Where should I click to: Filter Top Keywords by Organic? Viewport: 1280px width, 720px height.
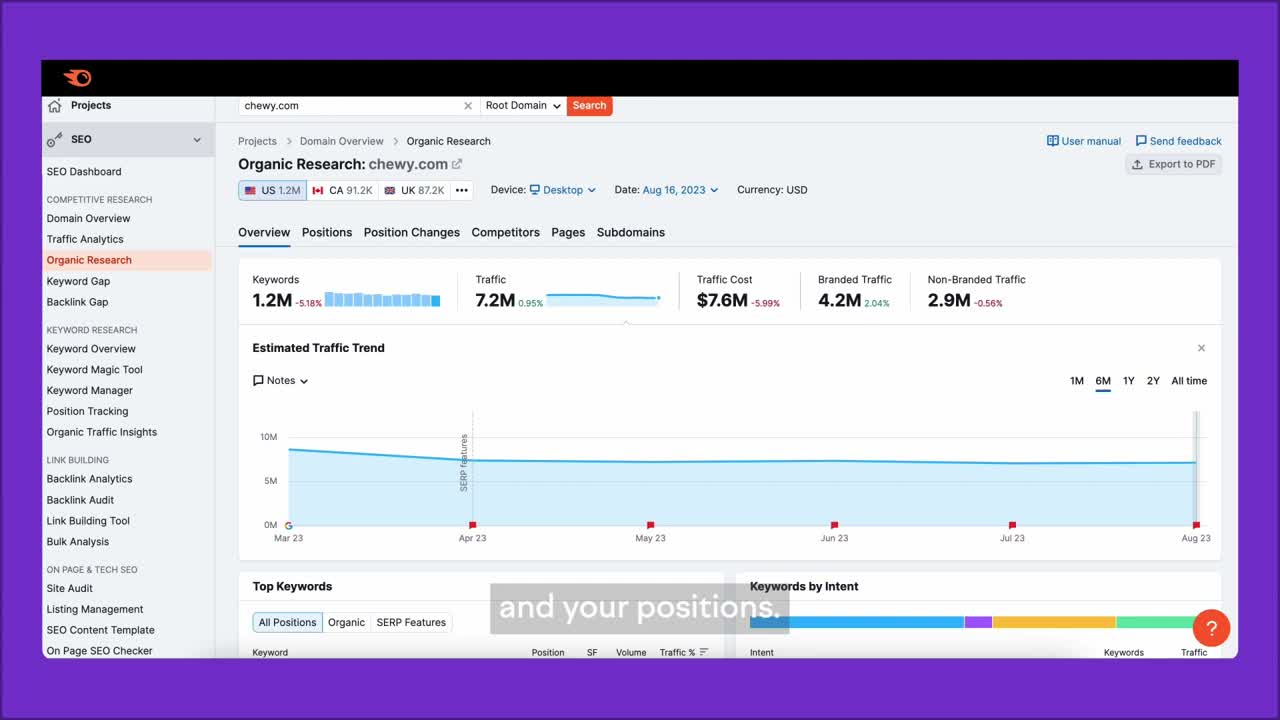click(x=347, y=622)
